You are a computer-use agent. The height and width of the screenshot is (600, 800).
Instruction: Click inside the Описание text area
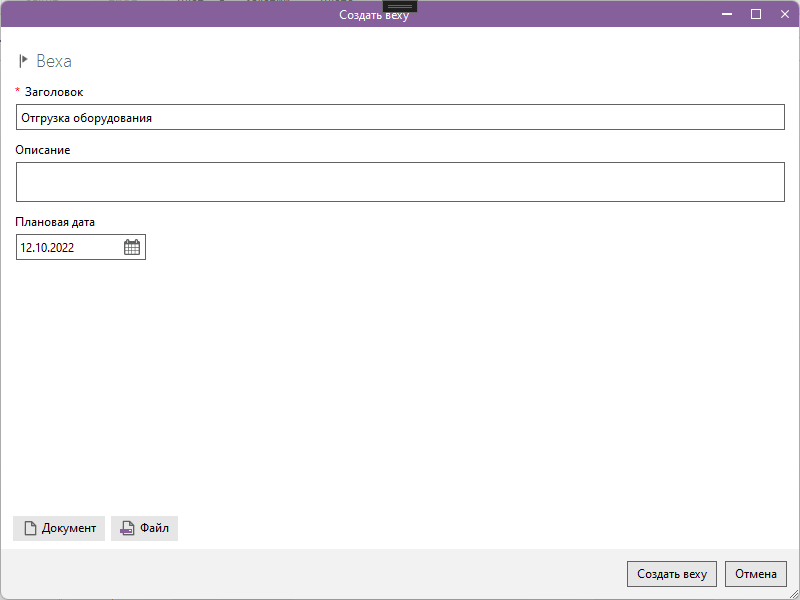point(400,182)
